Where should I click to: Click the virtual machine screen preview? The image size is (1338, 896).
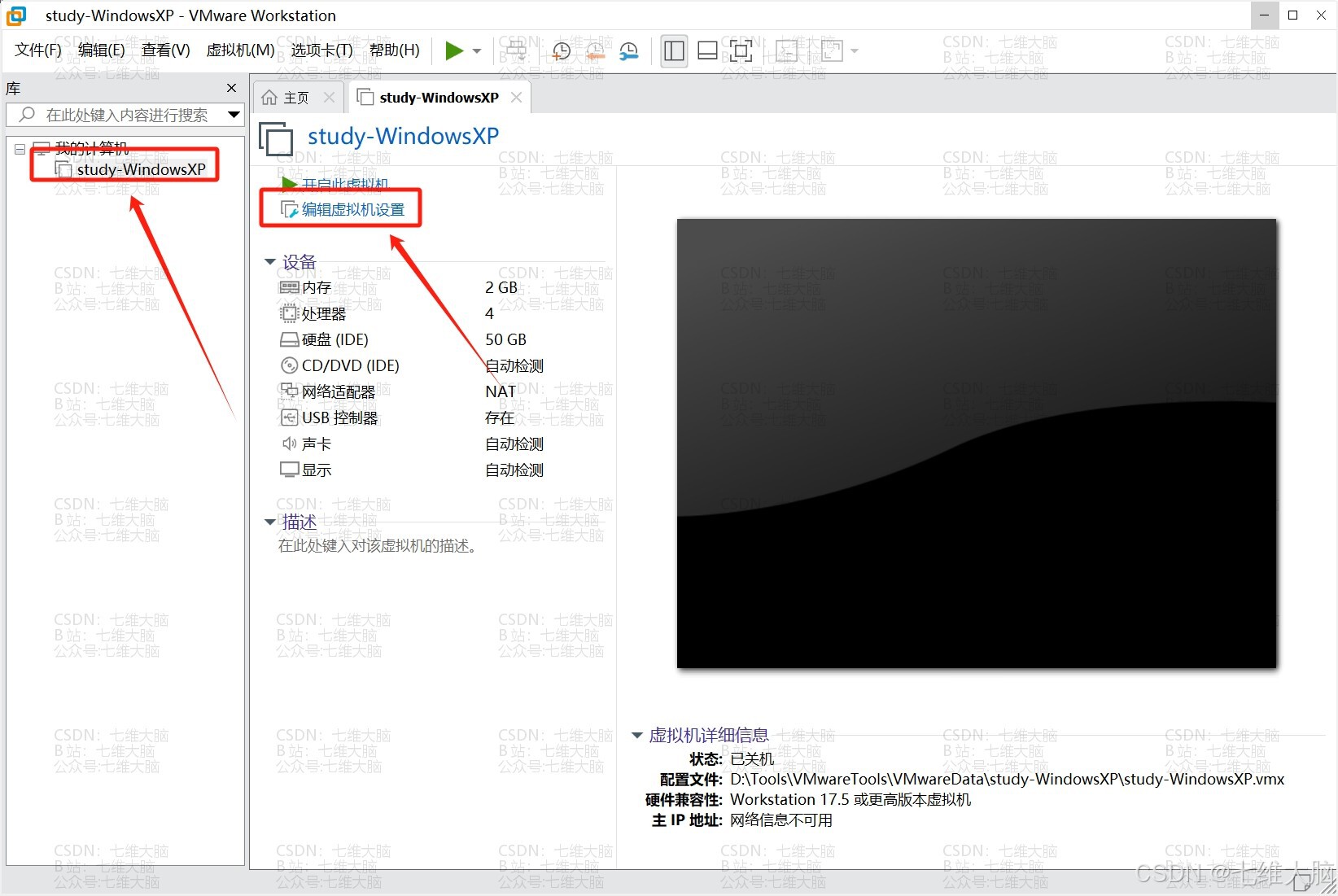(977, 444)
